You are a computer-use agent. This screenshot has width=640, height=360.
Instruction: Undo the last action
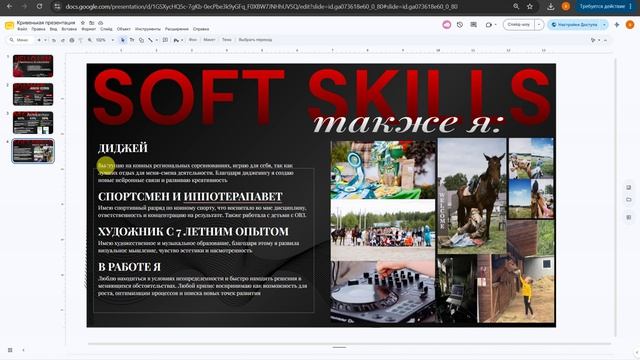pos(53,40)
